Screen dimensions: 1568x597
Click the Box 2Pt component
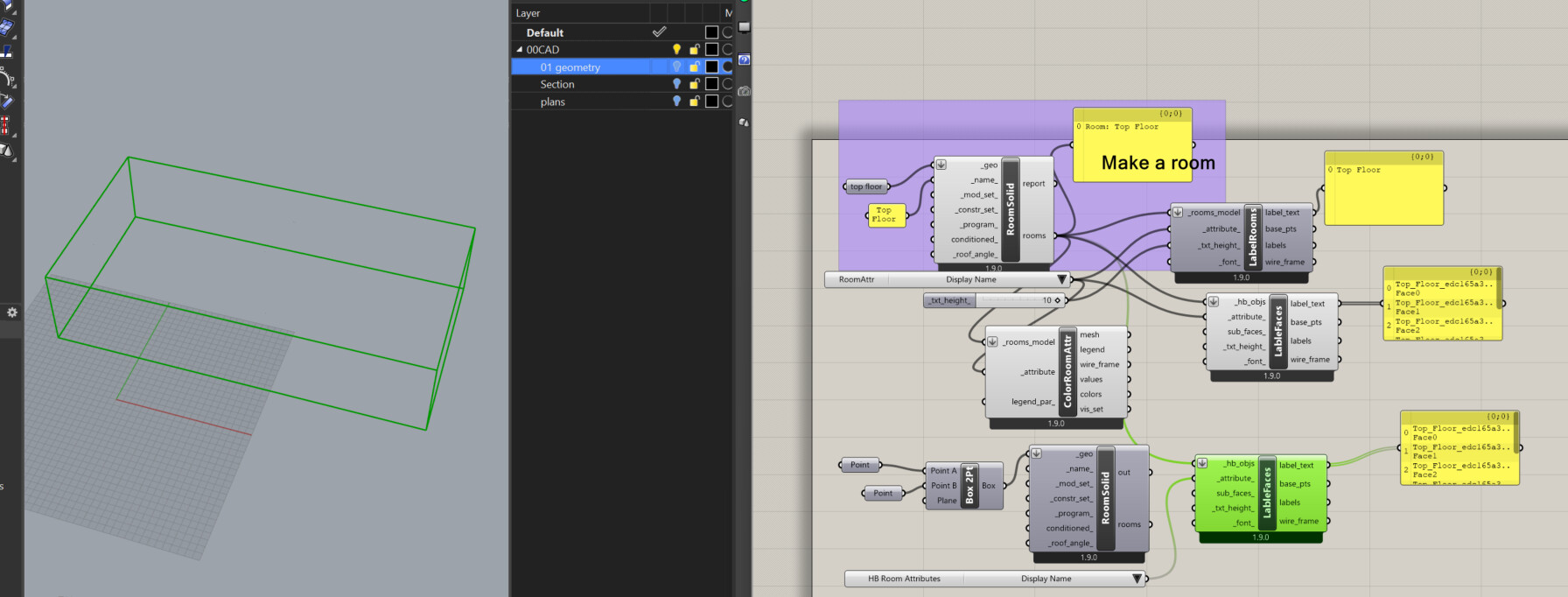(969, 486)
